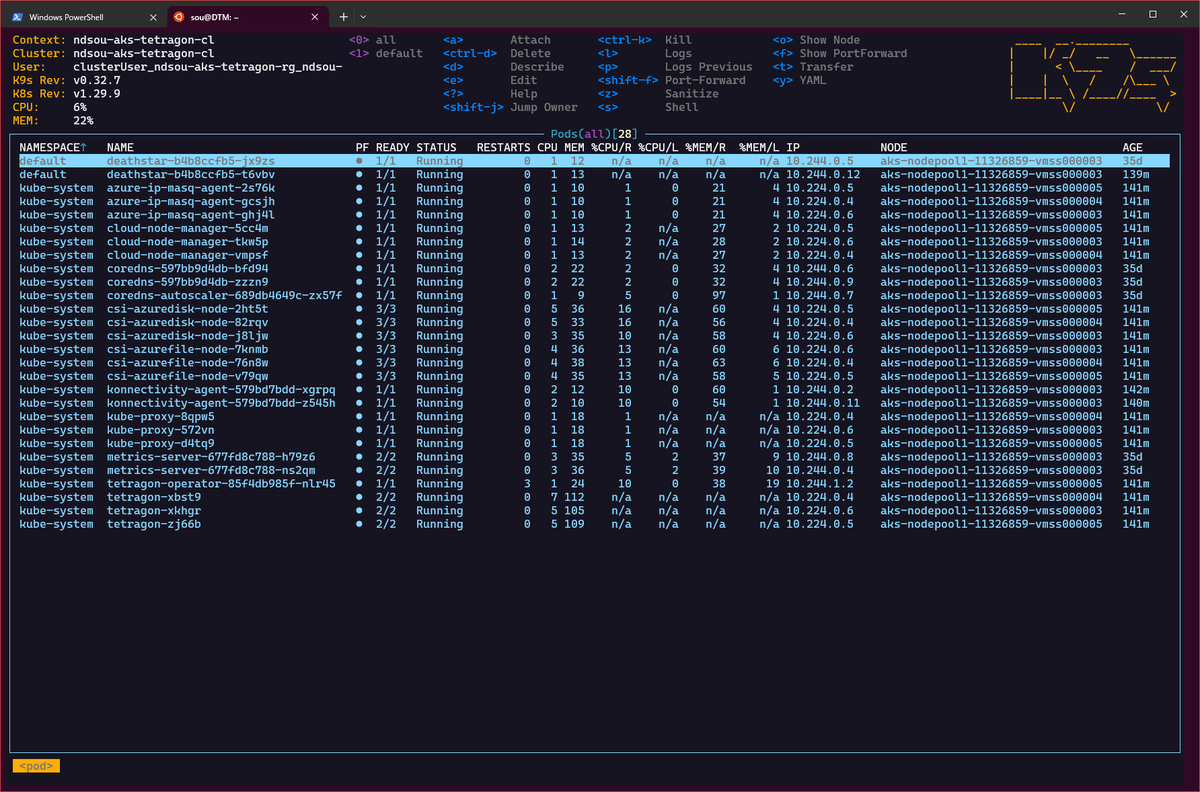Viewport: 1200px width, 792px height.
Task: Click the %MEM/L column header
Action: pos(759,147)
